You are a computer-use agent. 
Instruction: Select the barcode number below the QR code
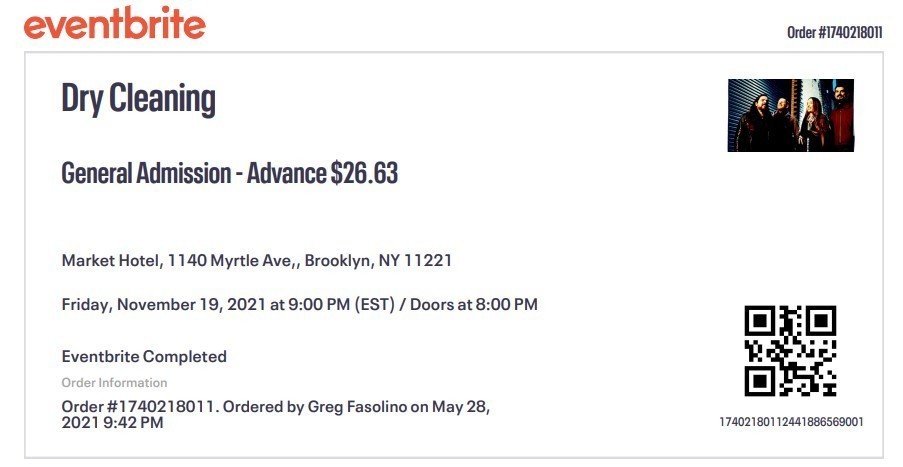(x=791, y=421)
